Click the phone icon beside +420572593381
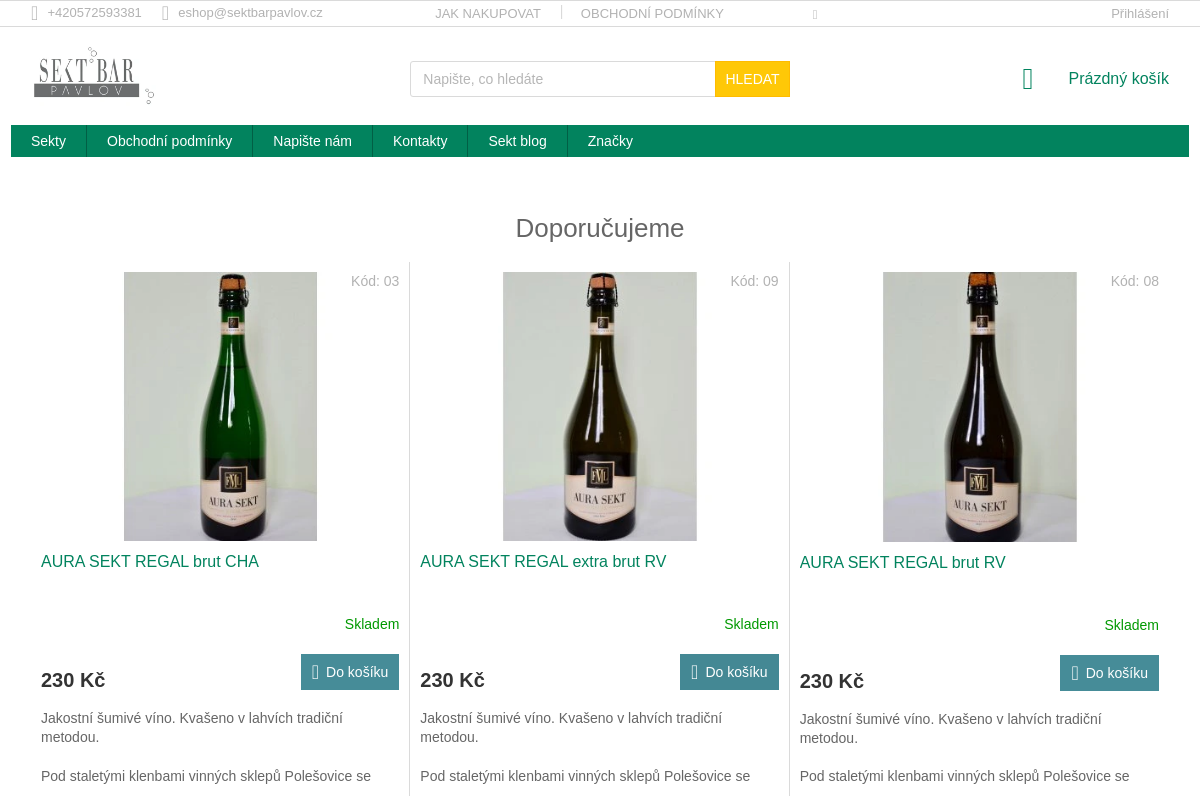Screen dimensions: 1200x800 tap(35, 13)
